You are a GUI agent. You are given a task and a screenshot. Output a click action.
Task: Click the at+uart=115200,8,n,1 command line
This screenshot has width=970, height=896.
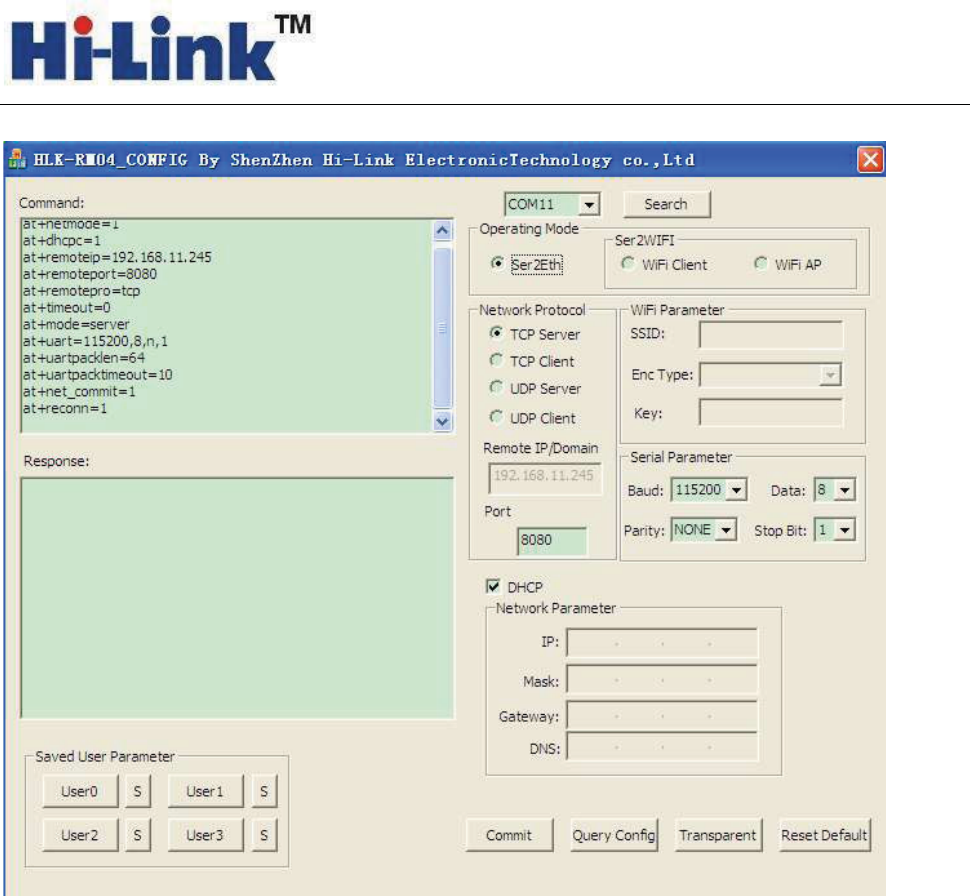coord(95,342)
